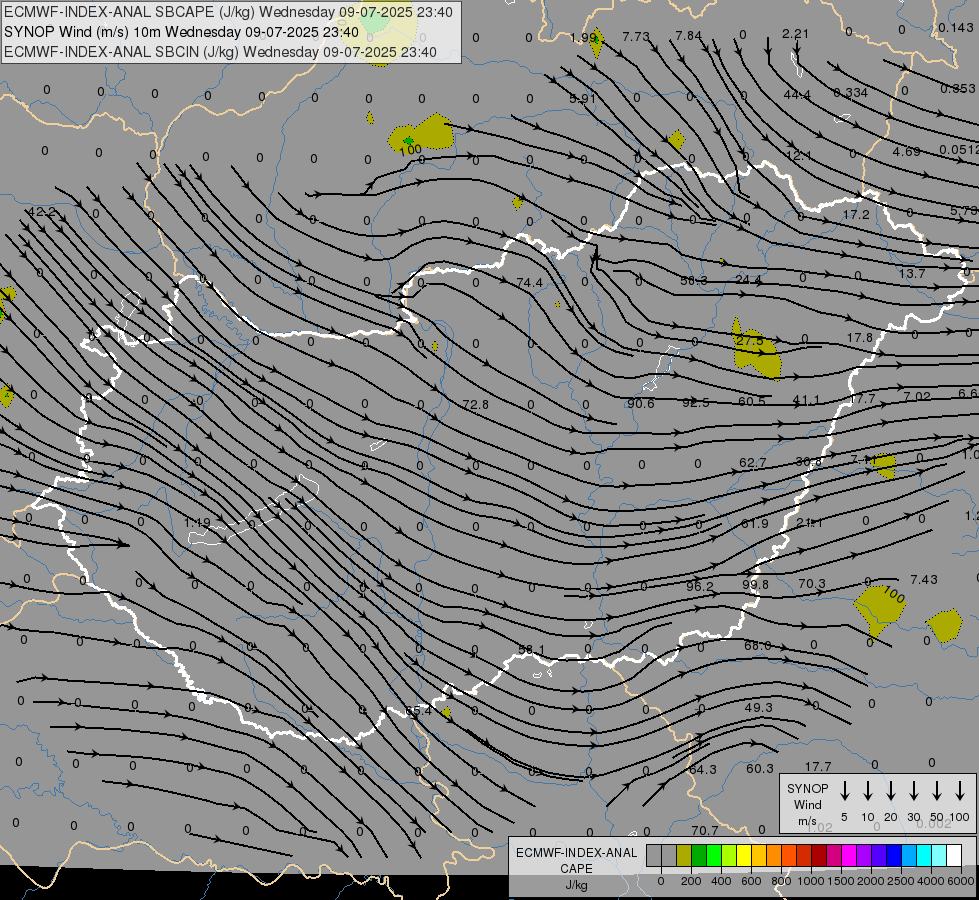Click the 72.8 CAPE value on map
The image size is (979, 900).
tap(476, 405)
